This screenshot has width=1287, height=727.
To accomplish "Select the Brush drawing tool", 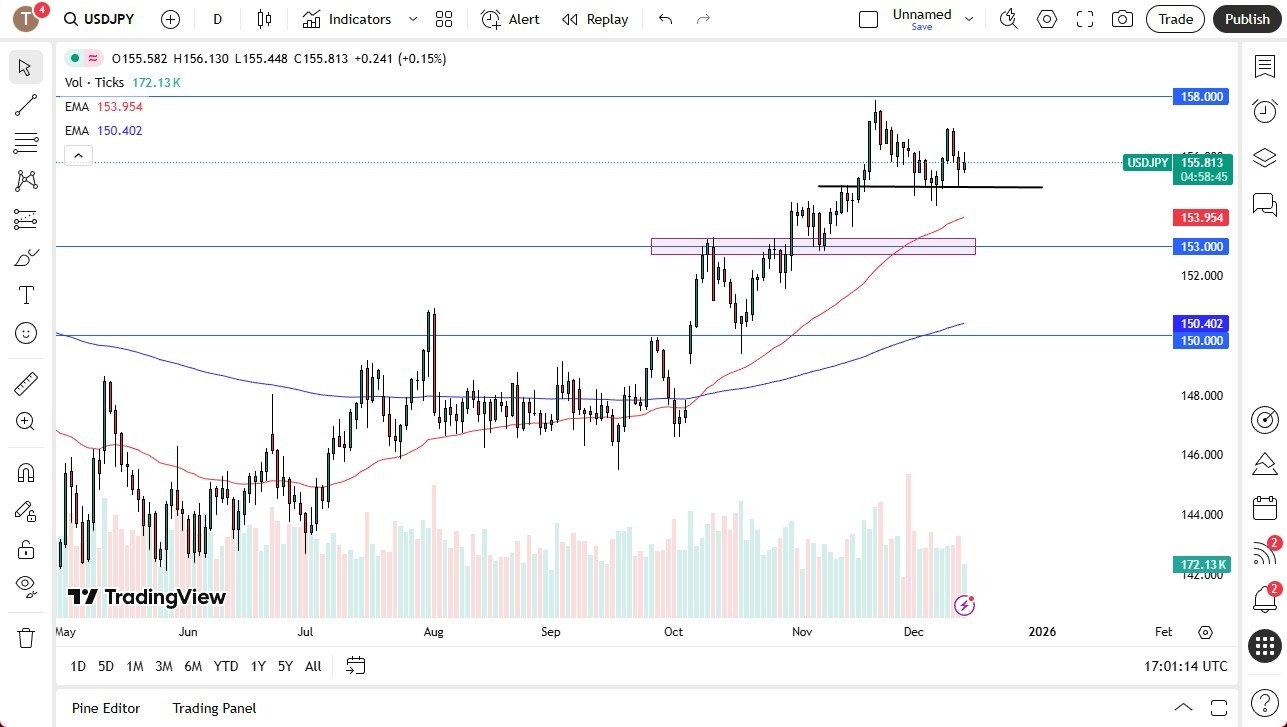I will [x=25, y=257].
